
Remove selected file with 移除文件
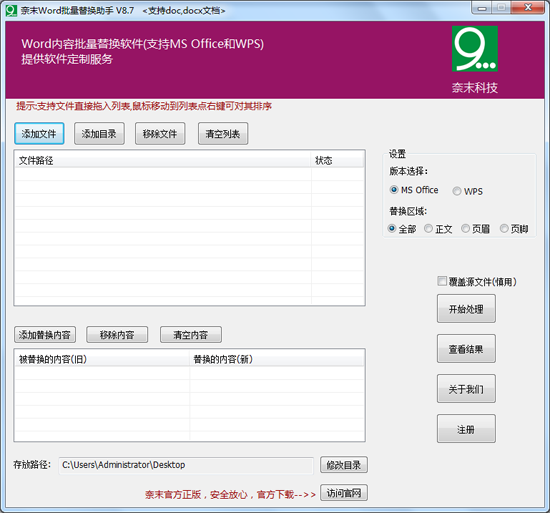(160, 134)
